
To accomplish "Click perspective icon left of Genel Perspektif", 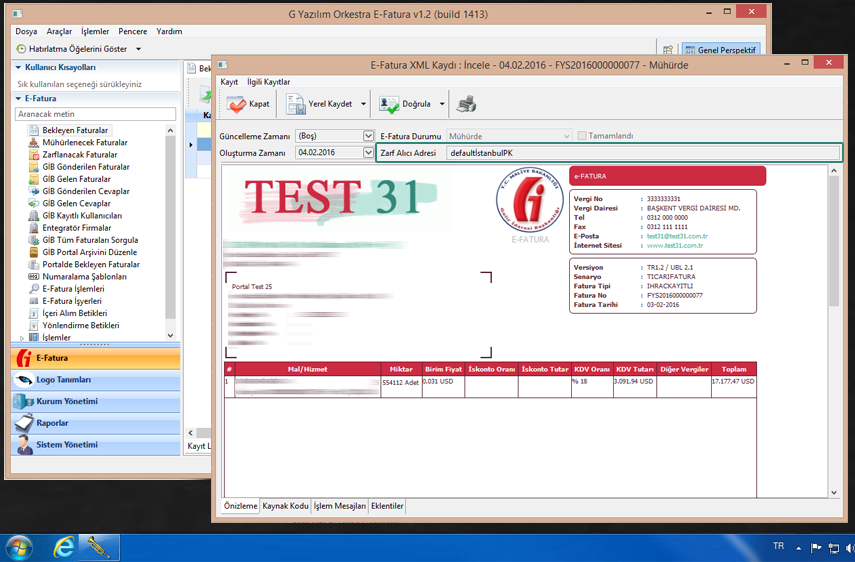I will [x=667, y=50].
